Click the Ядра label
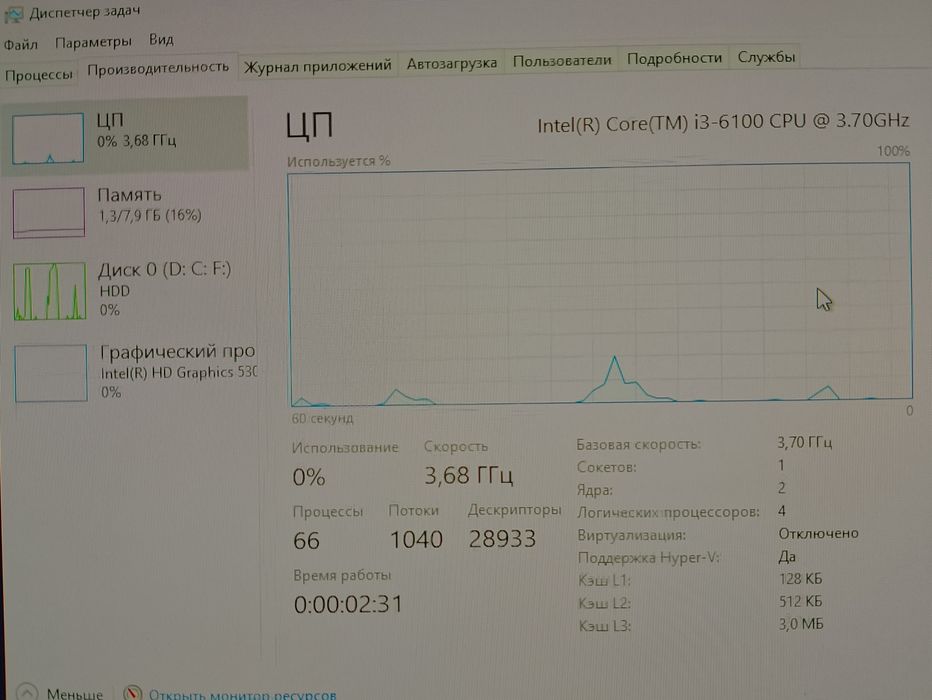The height and width of the screenshot is (700, 932). (x=594, y=490)
